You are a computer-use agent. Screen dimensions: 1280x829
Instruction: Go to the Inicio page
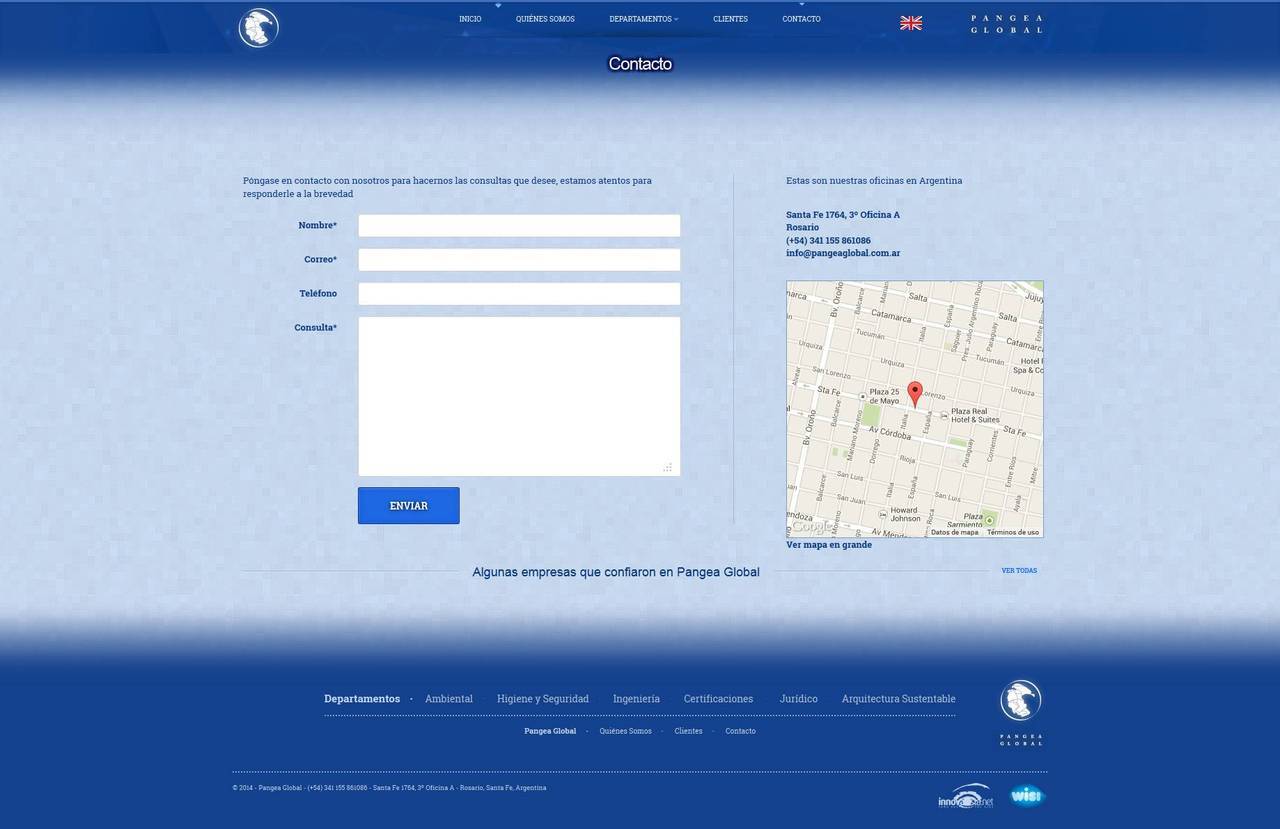pos(470,19)
